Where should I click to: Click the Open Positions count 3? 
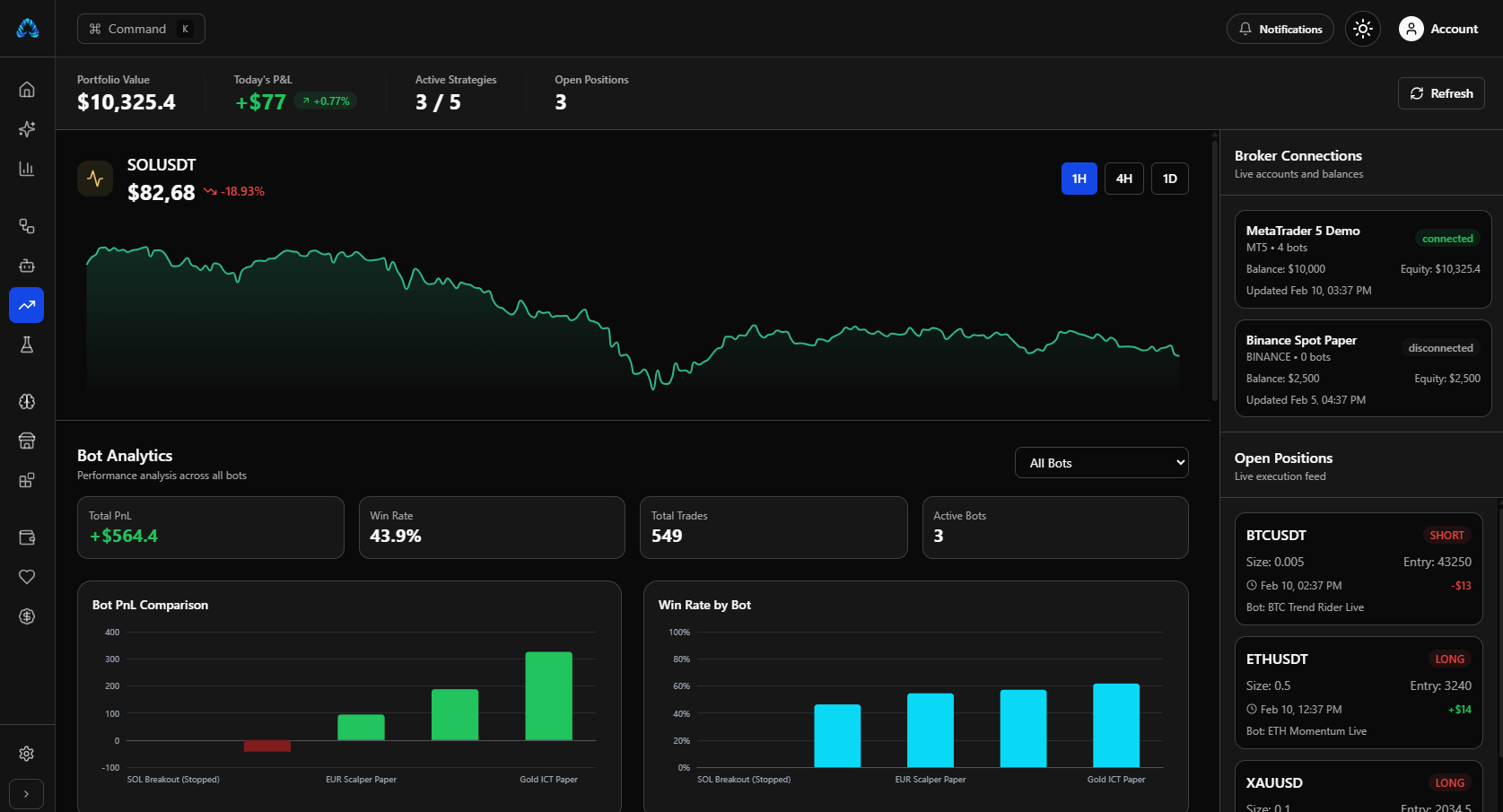561,102
